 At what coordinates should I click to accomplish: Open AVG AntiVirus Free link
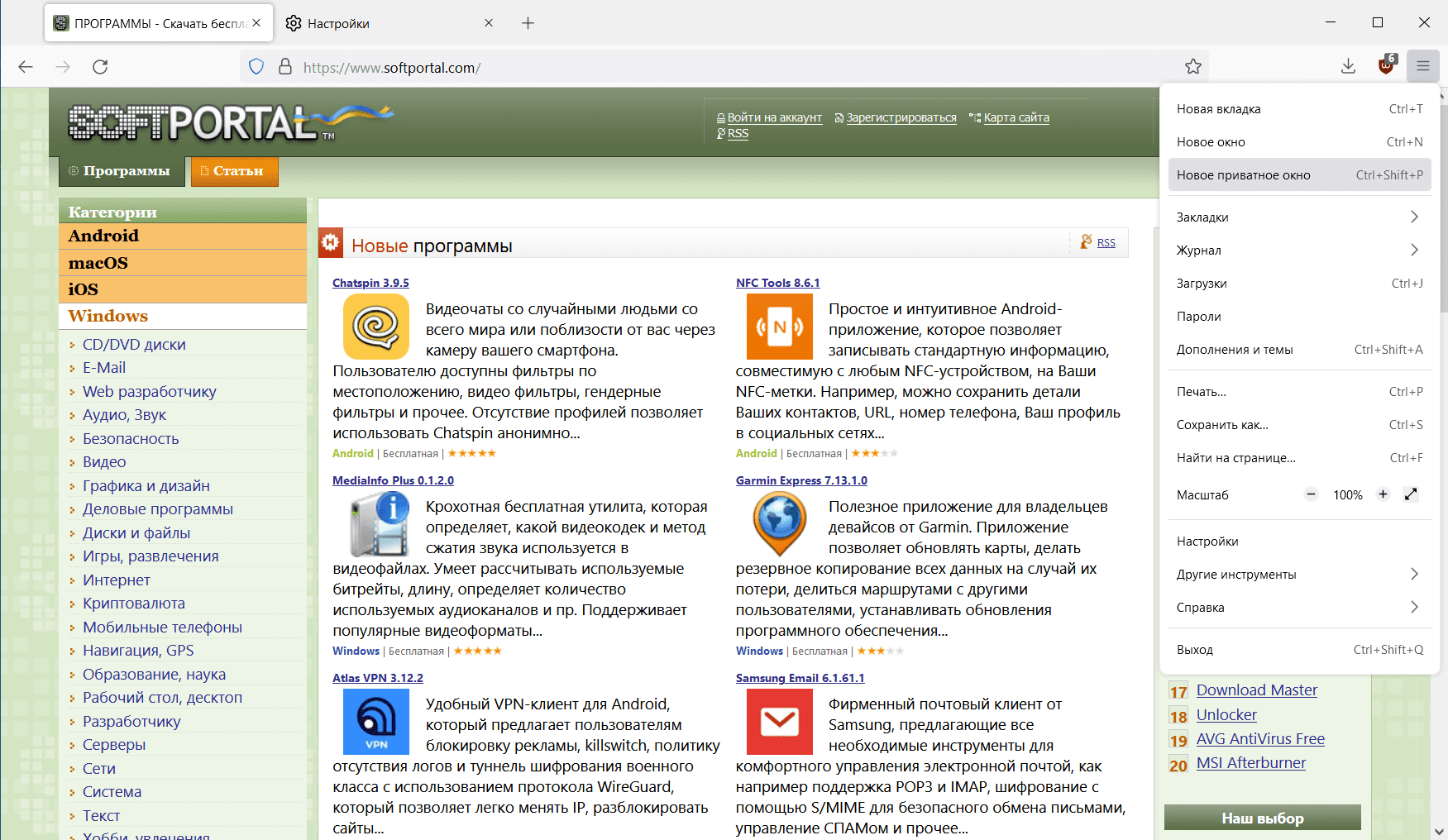tap(1260, 739)
